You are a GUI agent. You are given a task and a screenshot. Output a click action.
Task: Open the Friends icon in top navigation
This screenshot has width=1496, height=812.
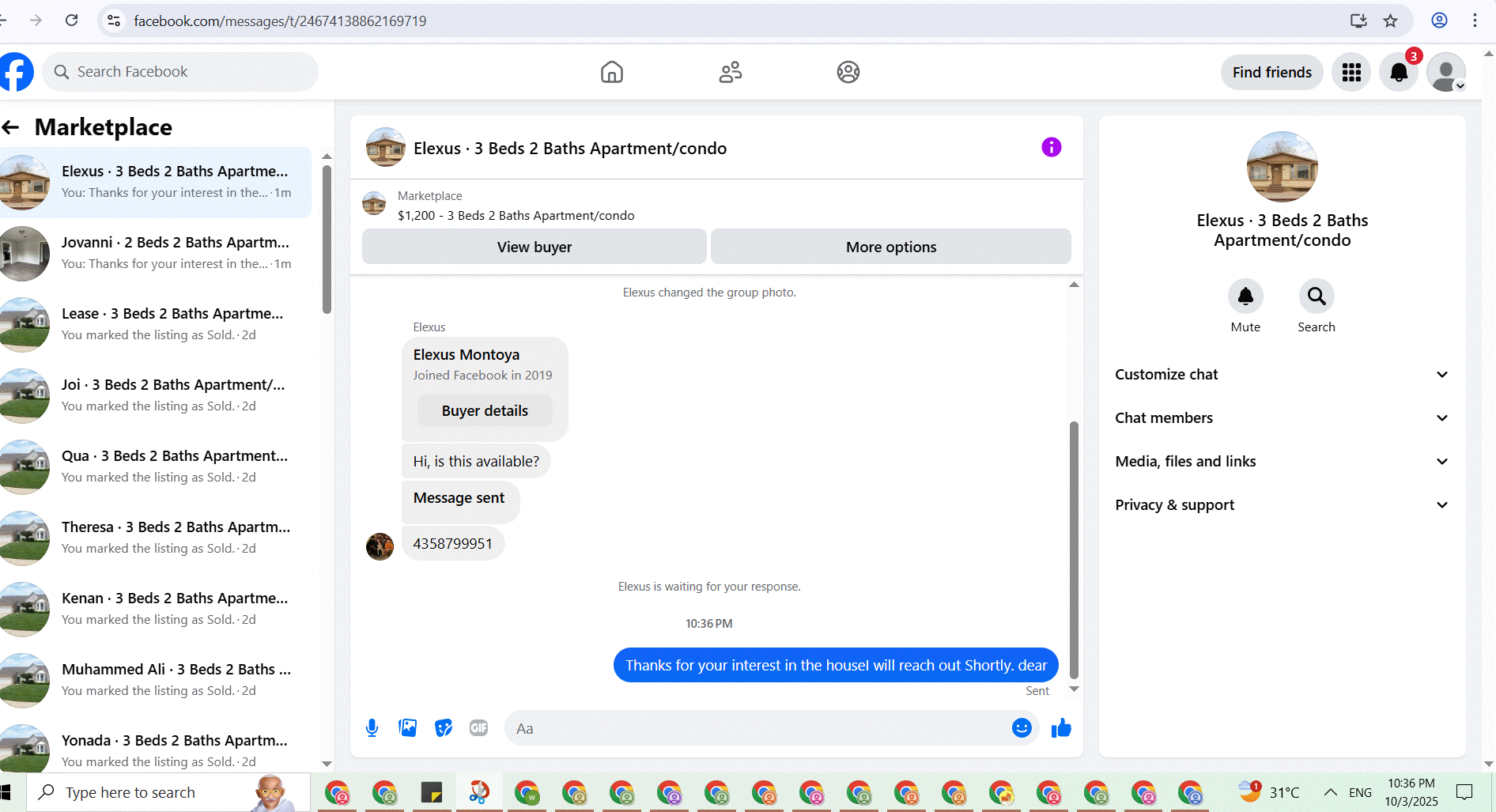731,72
